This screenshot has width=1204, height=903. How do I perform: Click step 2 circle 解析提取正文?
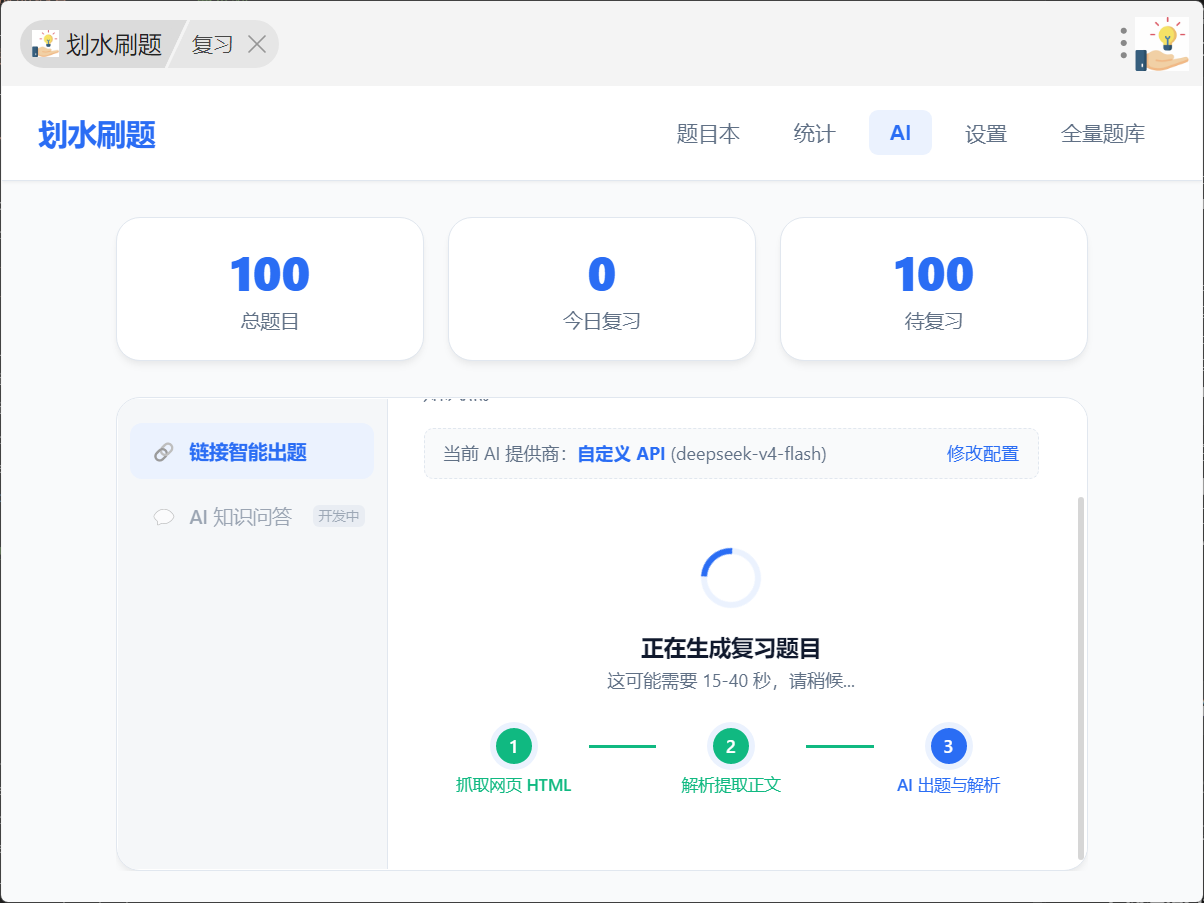point(731,746)
